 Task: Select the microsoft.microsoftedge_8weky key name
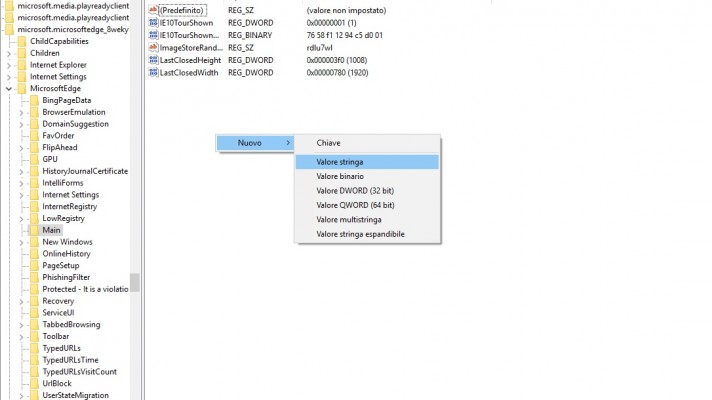tap(73, 30)
